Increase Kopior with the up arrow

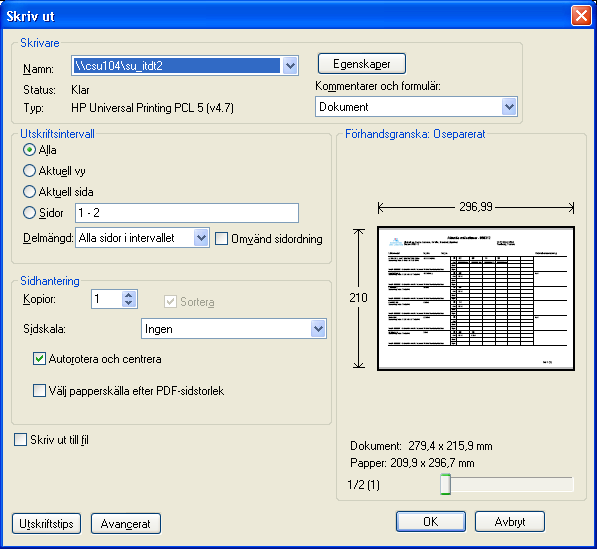129,295
